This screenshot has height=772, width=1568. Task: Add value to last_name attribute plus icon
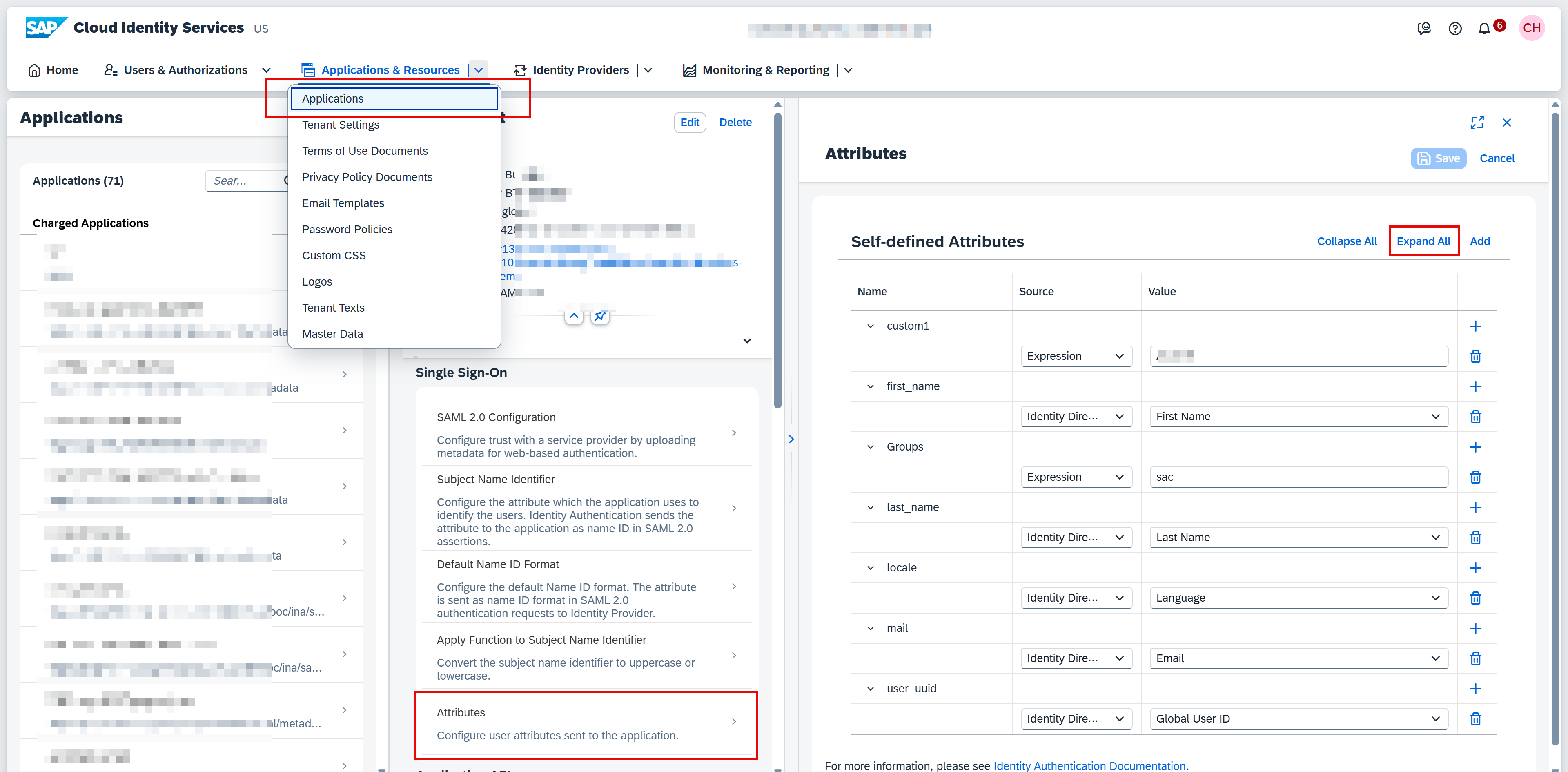coord(1475,507)
